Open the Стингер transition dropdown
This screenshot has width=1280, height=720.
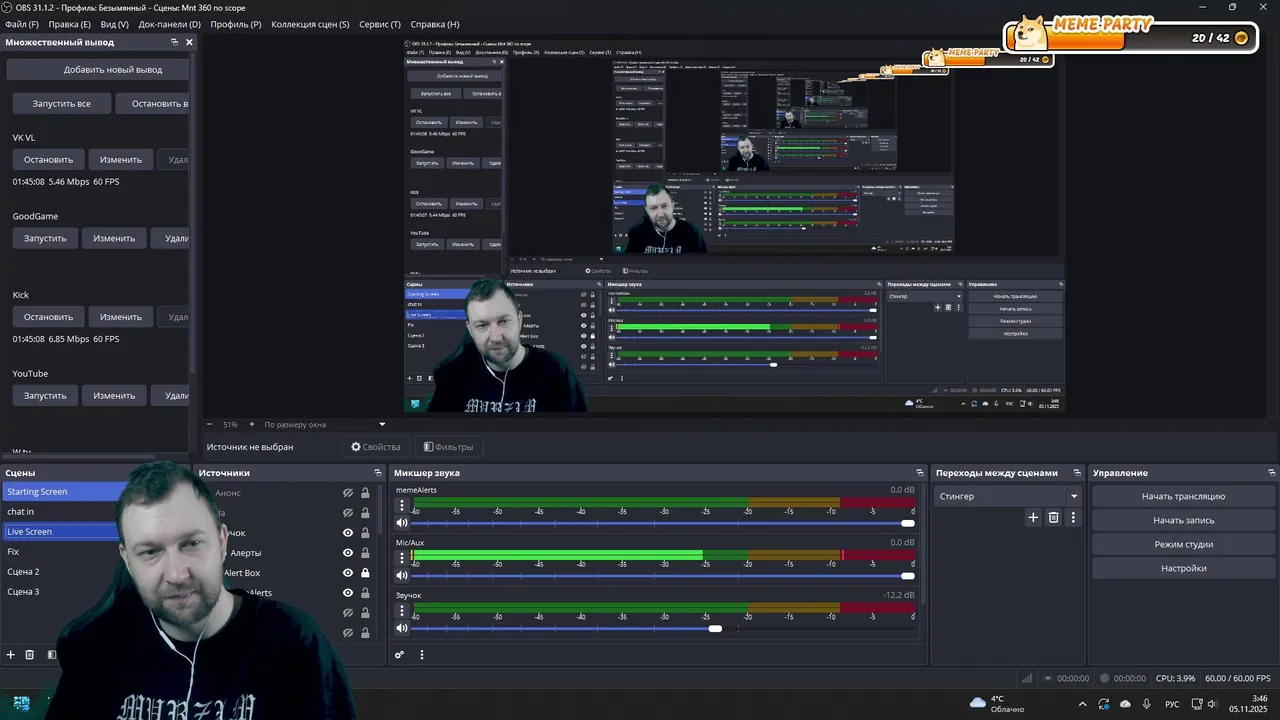1008,496
